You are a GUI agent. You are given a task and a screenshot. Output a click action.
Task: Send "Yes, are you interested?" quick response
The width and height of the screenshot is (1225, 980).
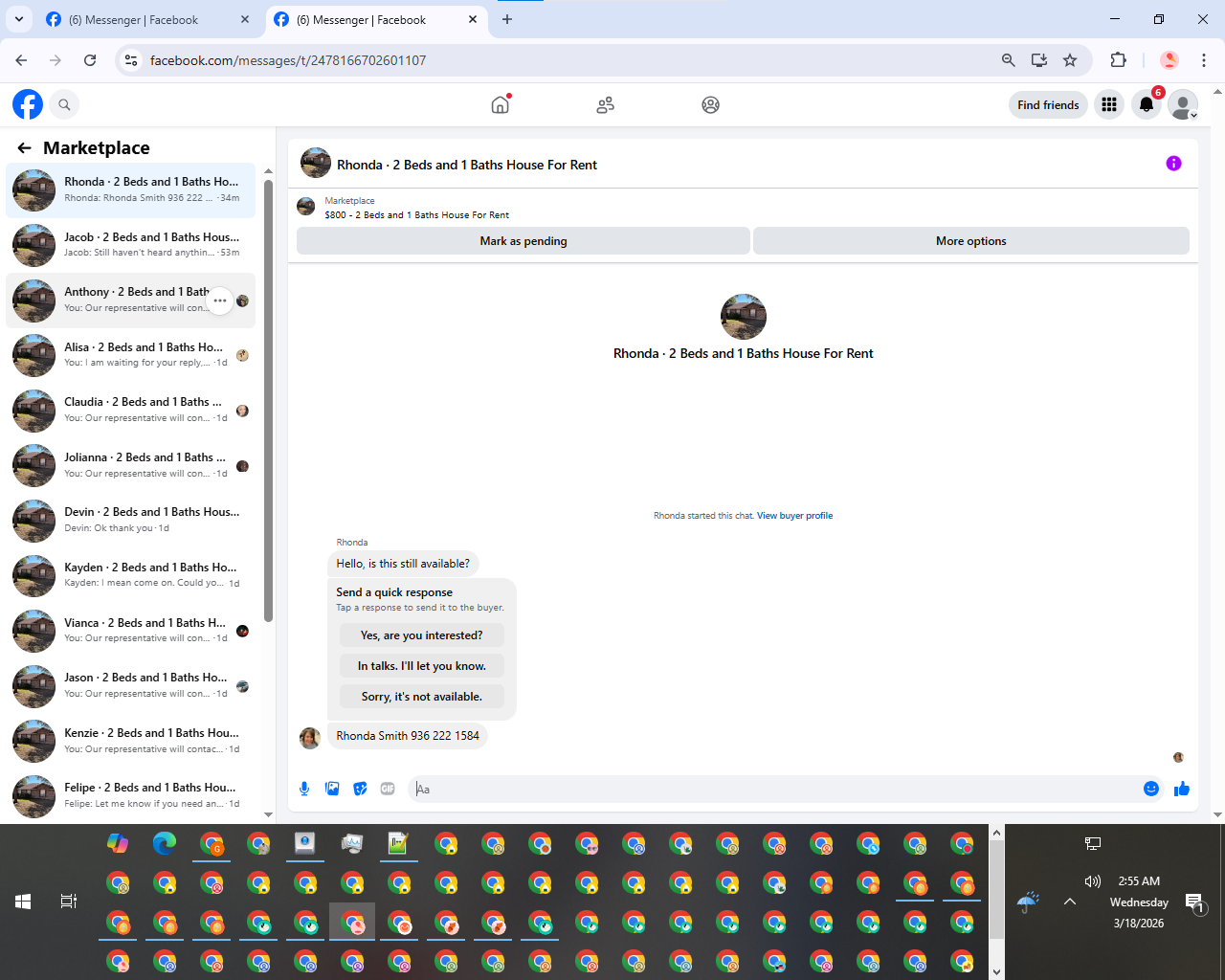coord(422,635)
